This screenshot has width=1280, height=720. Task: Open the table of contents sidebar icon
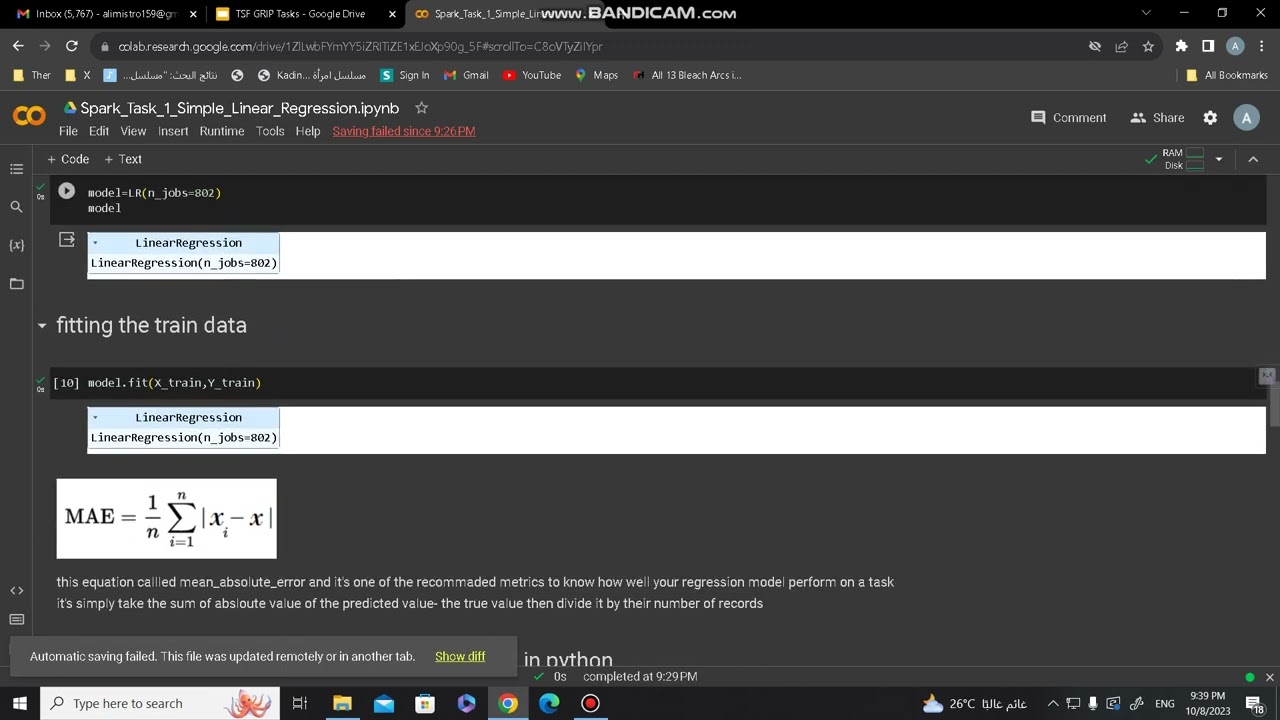16,169
